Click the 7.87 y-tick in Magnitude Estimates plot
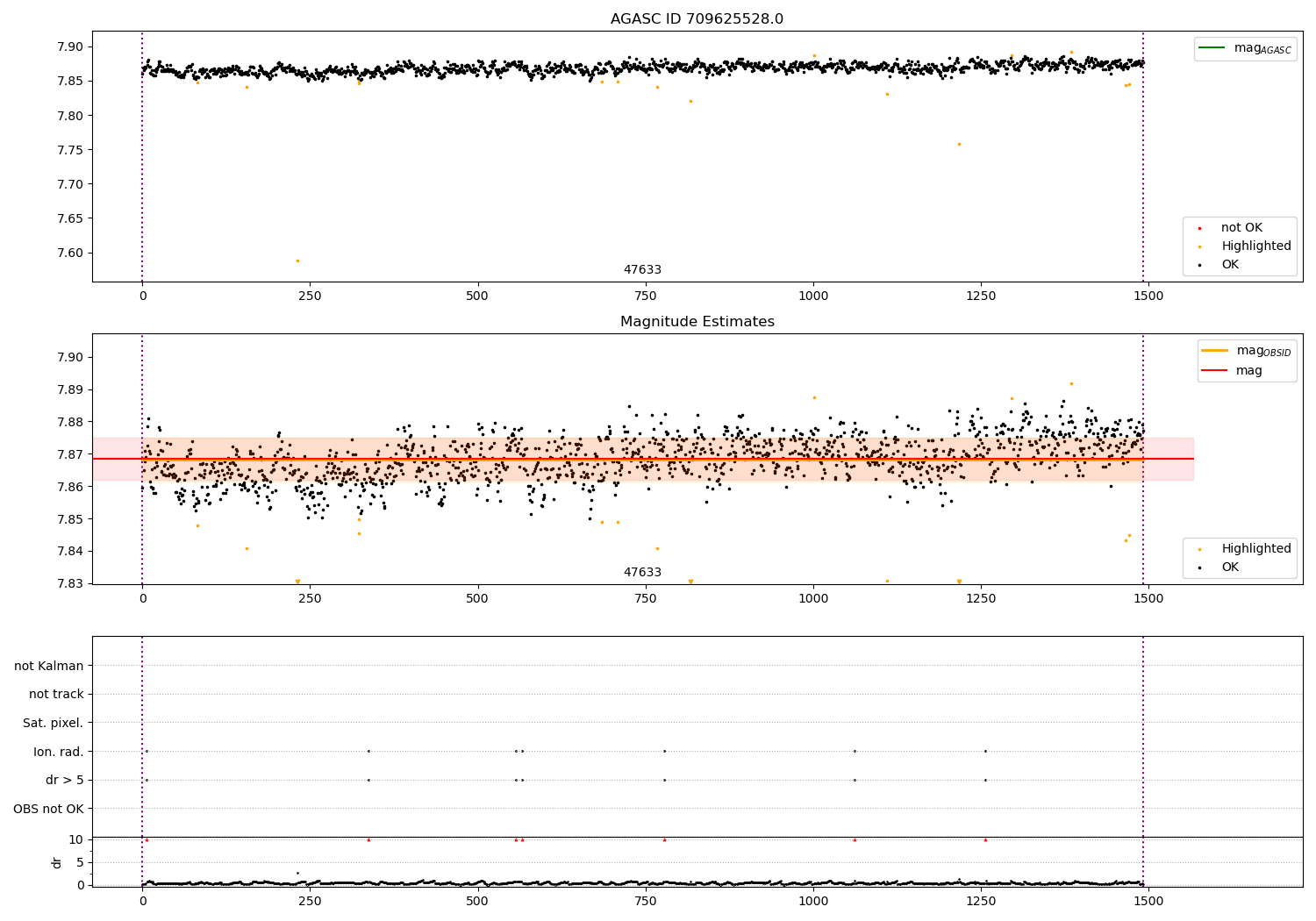 [x=68, y=454]
